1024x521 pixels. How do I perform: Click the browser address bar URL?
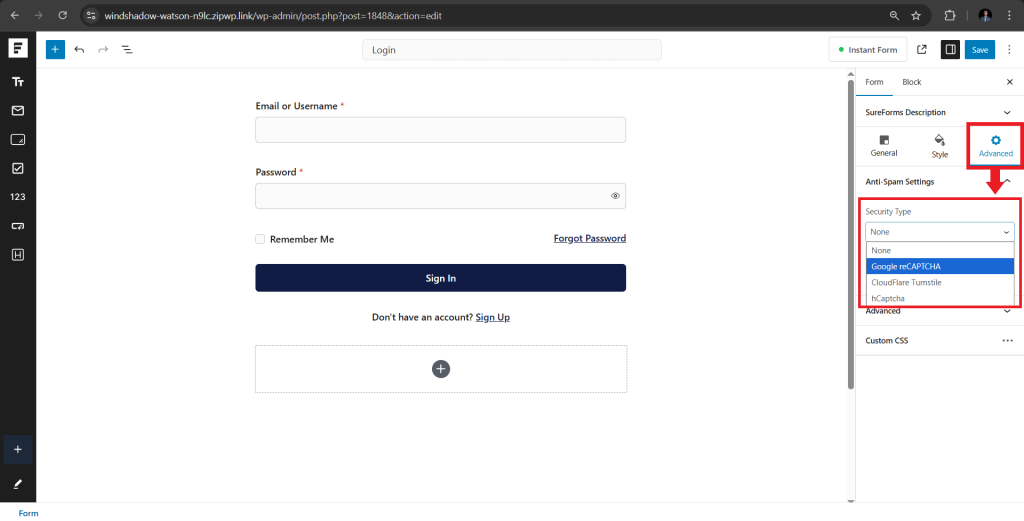click(x=273, y=15)
